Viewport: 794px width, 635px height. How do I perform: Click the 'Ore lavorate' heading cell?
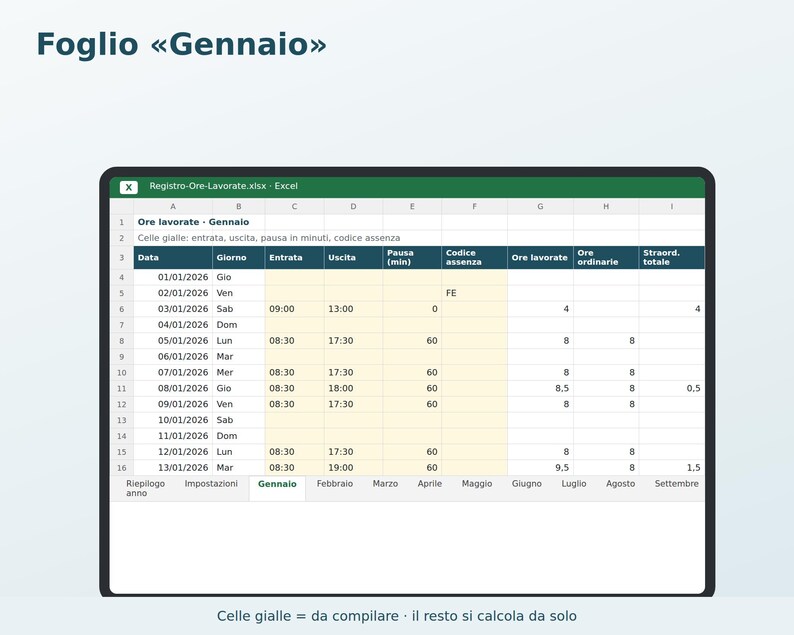point(540,258)
